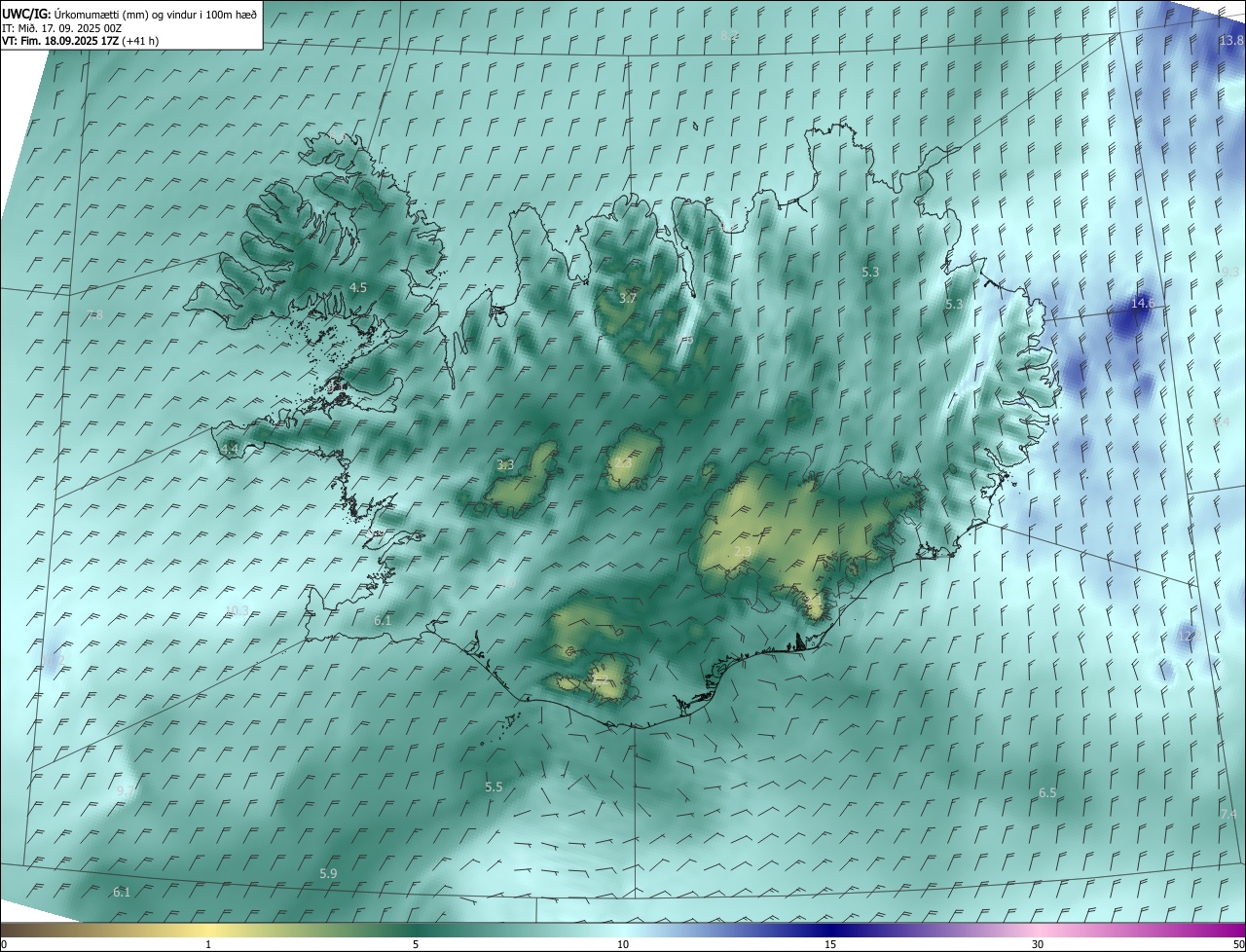Click the 30 label on the color scale
The width and height of the screenshot is (1246, 952).
click(1038, 945)
